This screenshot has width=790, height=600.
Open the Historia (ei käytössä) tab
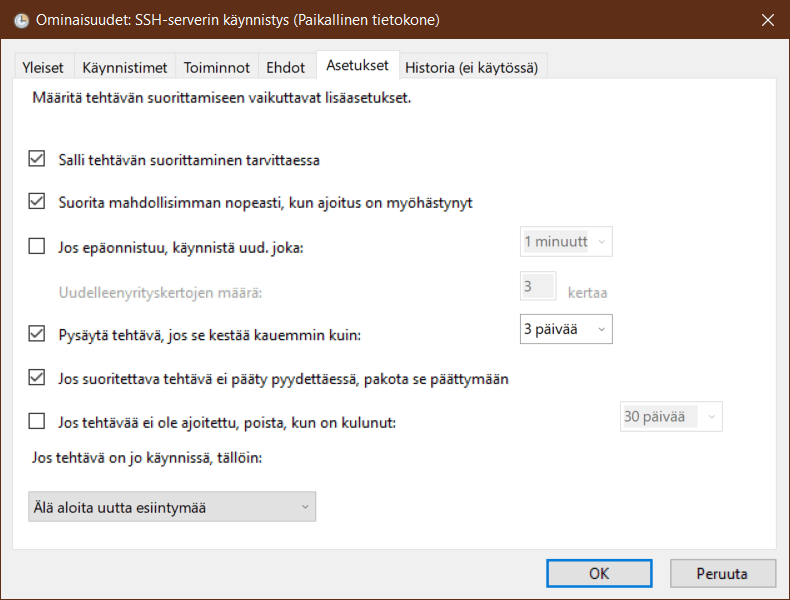[x=471, y=68]
